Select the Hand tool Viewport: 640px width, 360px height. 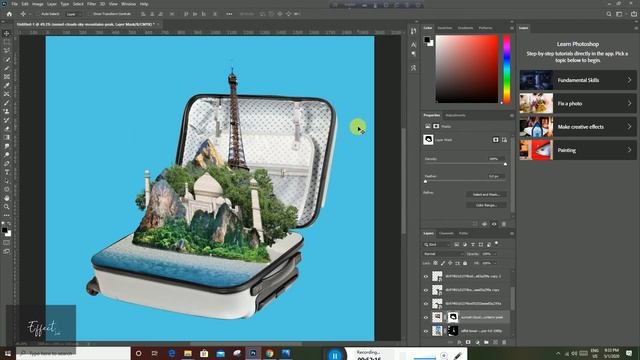[x=7, y=198]
